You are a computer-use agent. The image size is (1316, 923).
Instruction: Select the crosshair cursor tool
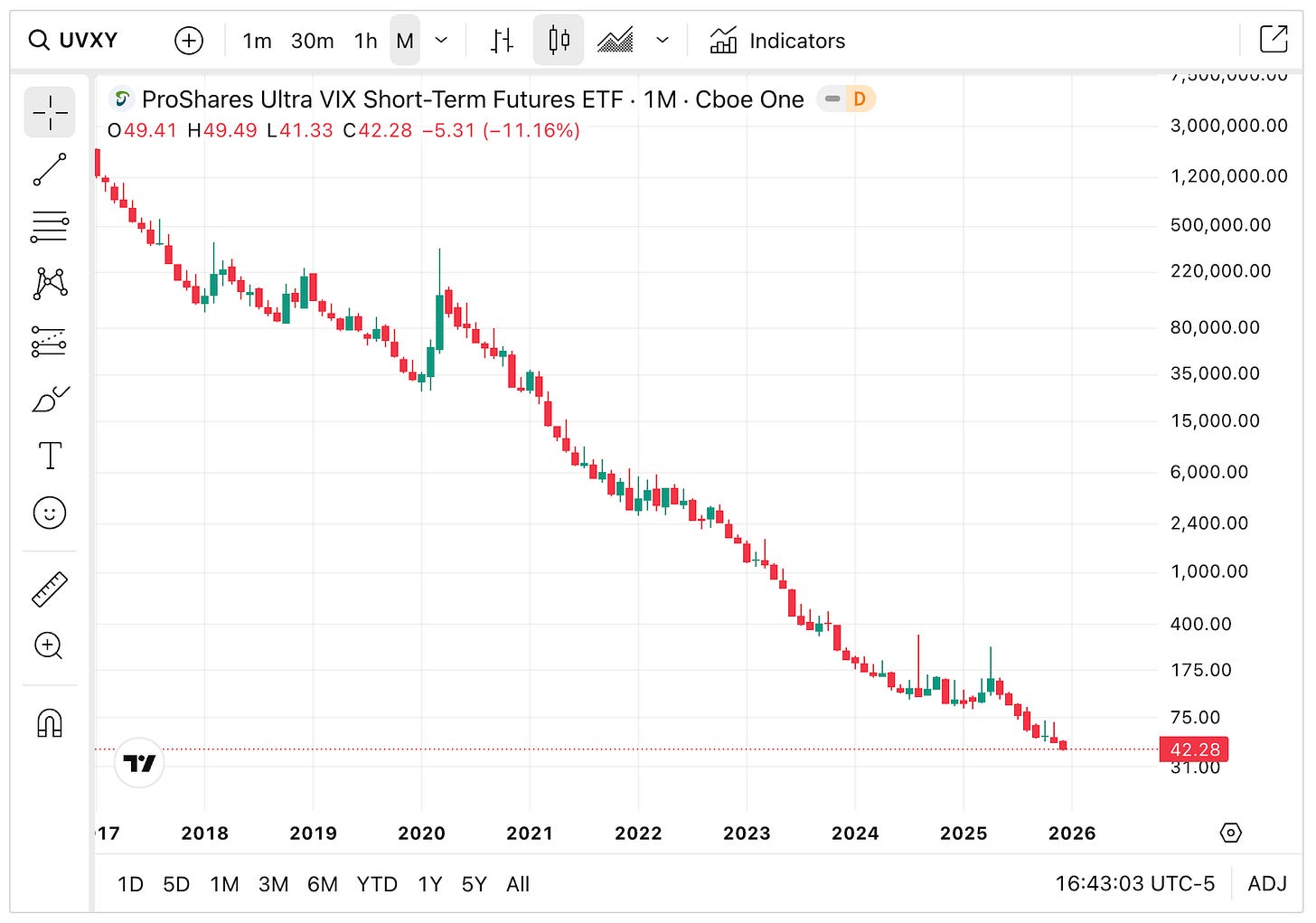click(x=50, y=112)
